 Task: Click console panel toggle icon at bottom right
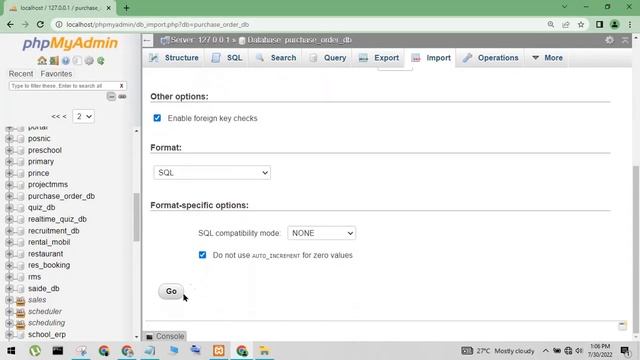point(622,325)
